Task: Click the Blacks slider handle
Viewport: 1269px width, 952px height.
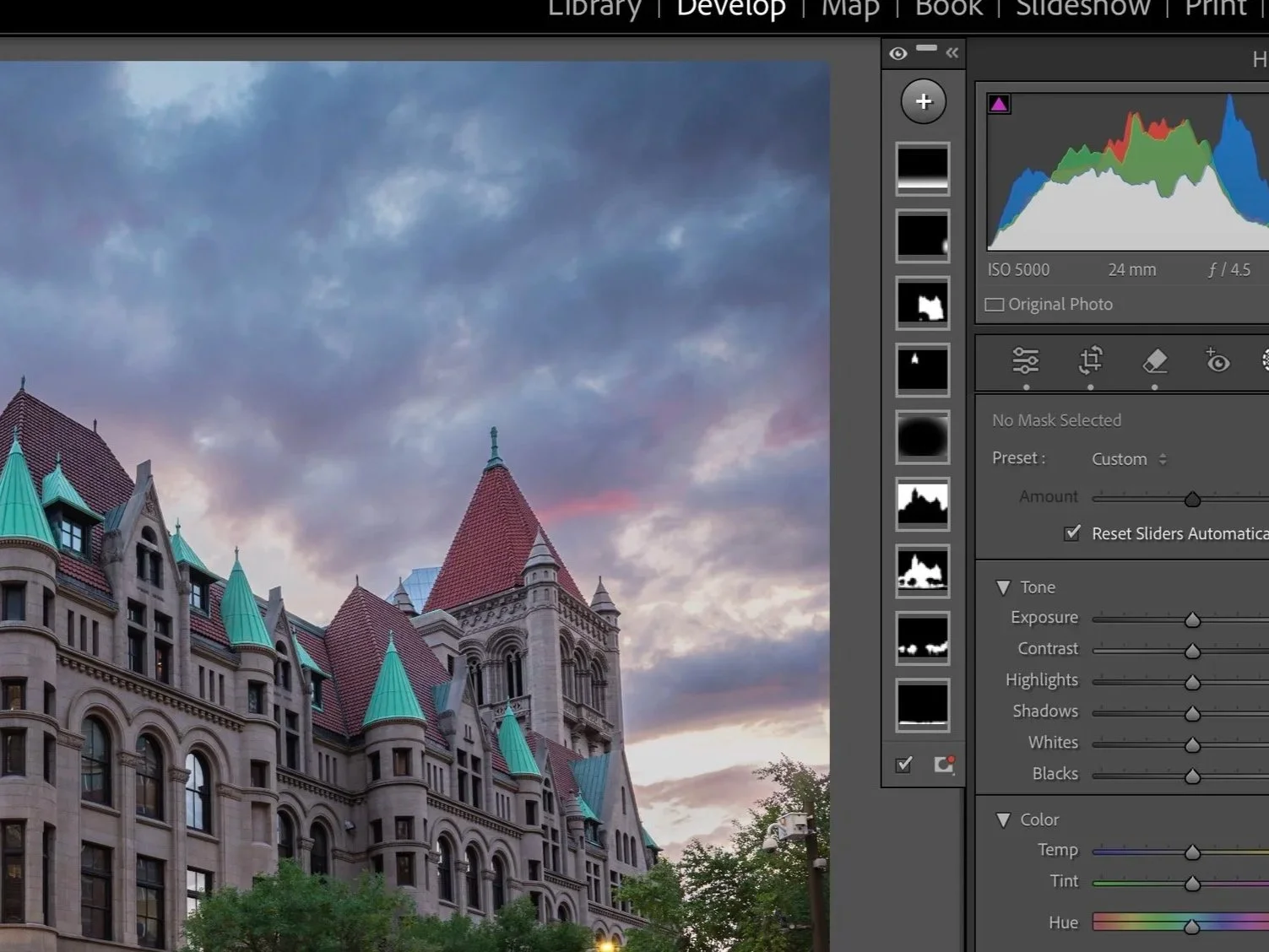Action: 1192,776
